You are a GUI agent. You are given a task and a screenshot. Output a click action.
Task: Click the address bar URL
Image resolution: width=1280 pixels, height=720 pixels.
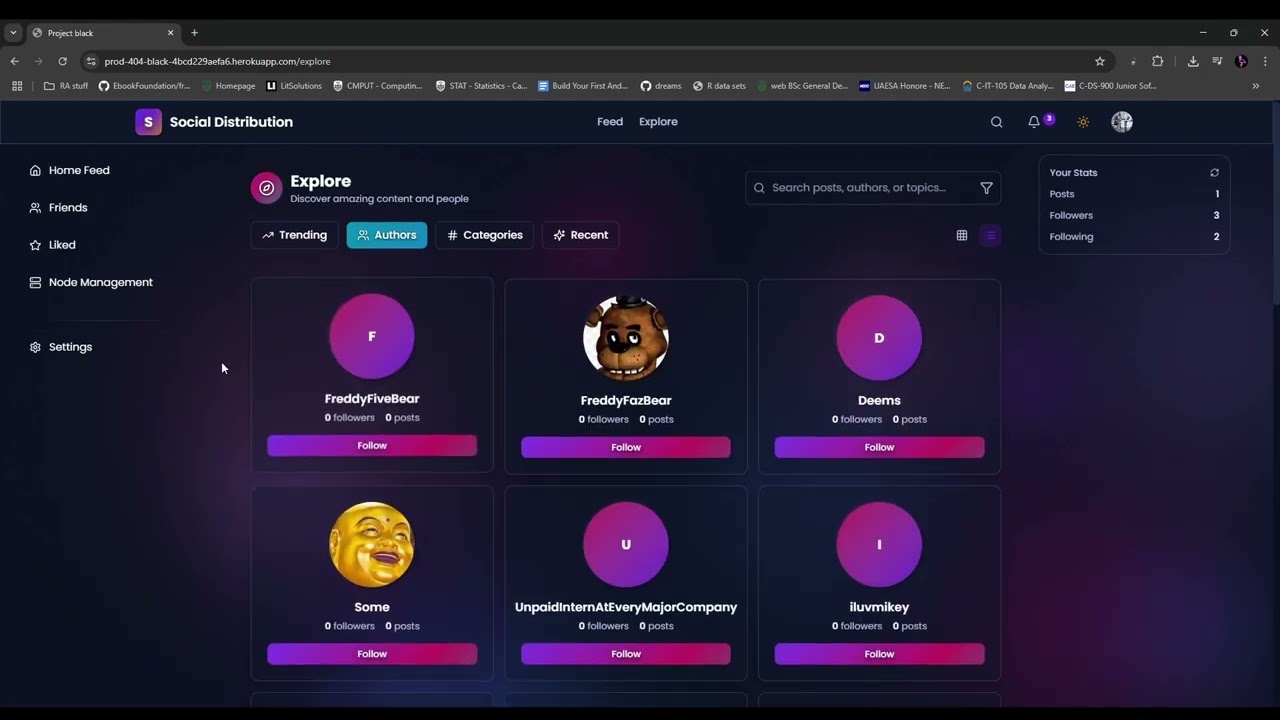pos(217,61)
